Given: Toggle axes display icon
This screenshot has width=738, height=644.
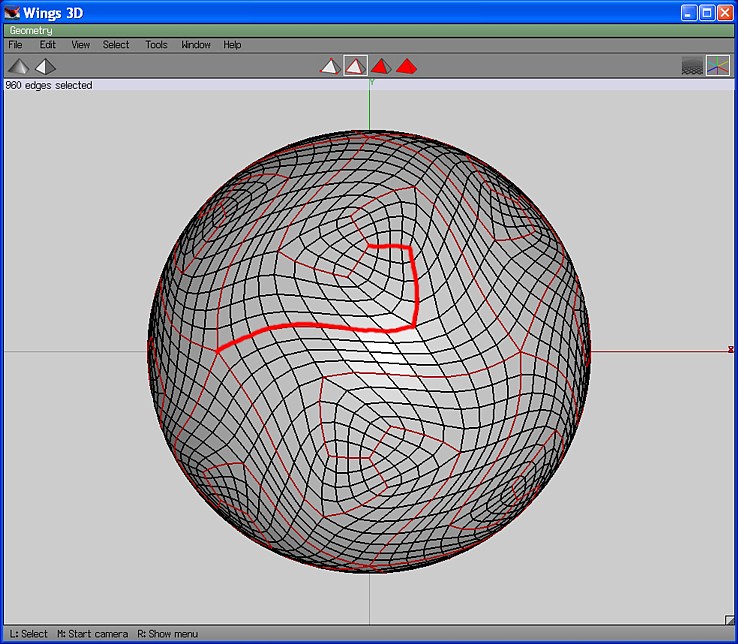Looking at the screenshot, I should (x=718, y=66).
